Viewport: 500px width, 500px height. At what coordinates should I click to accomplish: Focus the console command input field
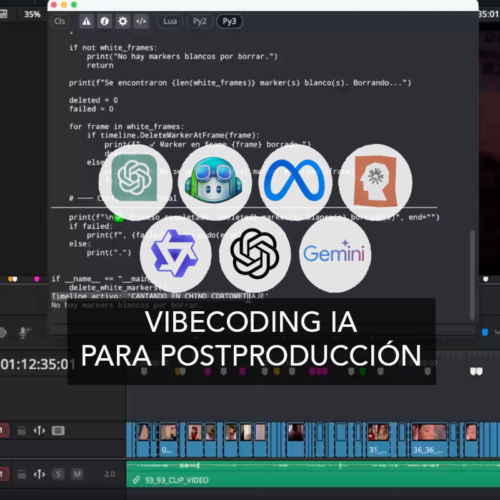pos(262,330)
